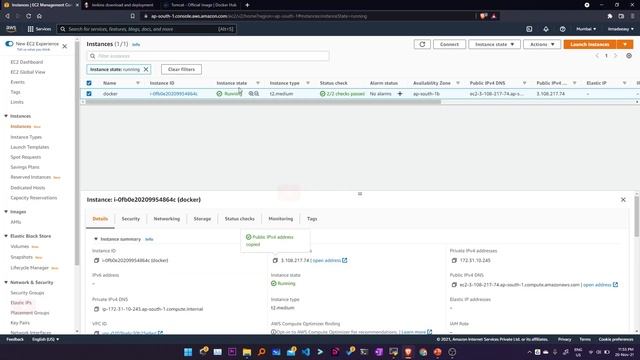Image resolution: width=640 pixels, height=360 pixels.
Task: Open Key Pairs in sidebar
Action: 20,323
